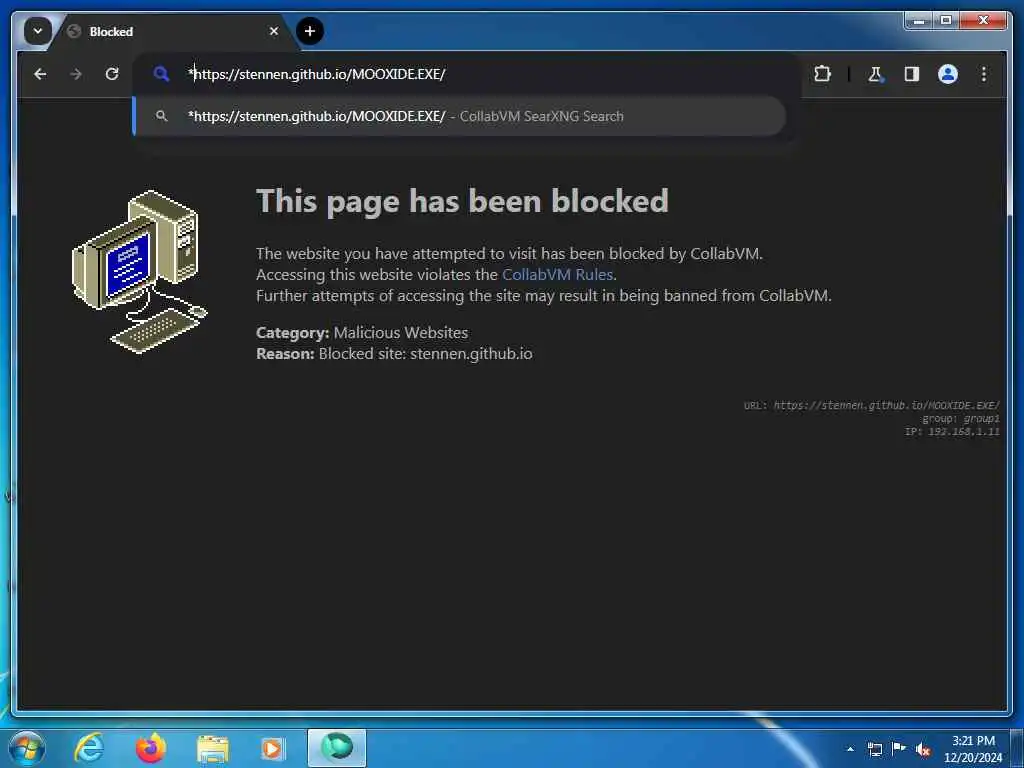Click 'Reason: Blocked site: stennen.github.io' text
This screenshot has width=1024, height=768.
coord(394,353)
